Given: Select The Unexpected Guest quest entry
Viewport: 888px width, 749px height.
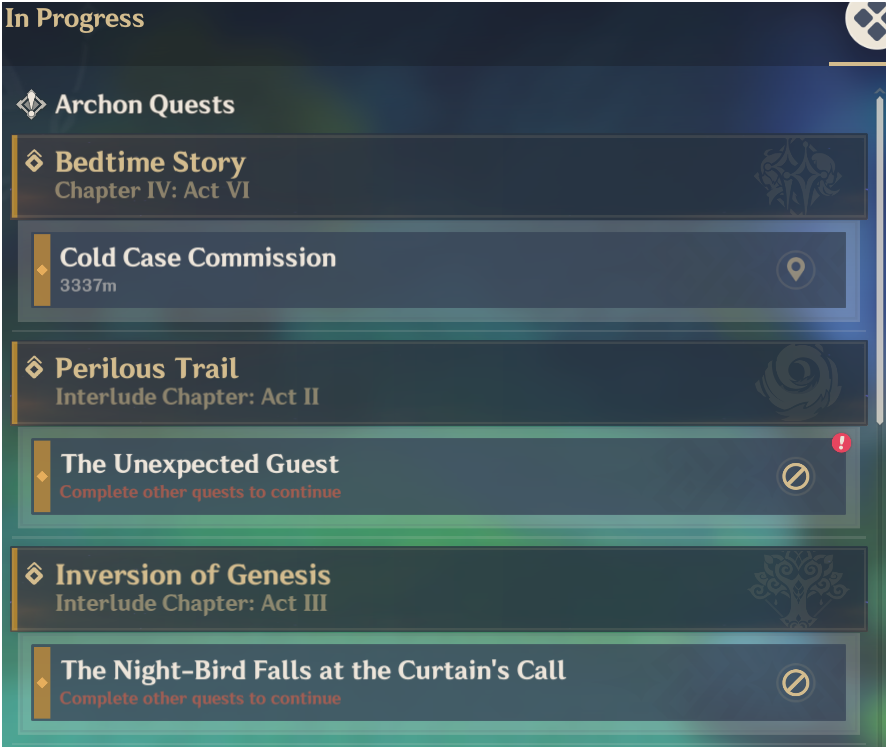Looking at the screenshot, I should [x=439, y=477].
